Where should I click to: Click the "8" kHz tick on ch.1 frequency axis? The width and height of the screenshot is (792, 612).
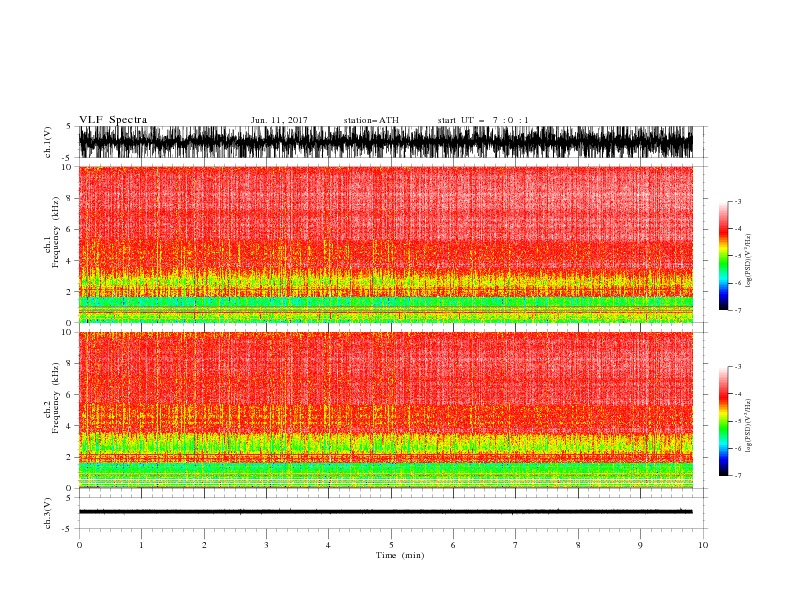pyautogui.click(x=70, y=198)
